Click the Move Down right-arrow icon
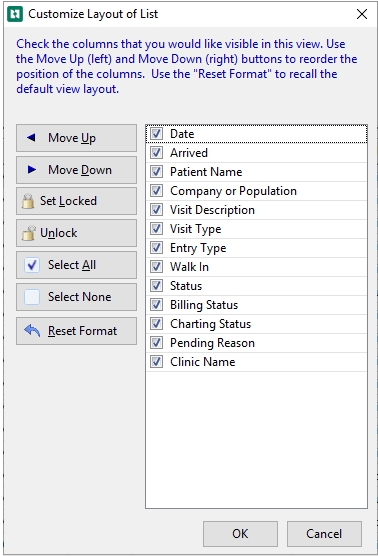The height and width of the screenshot is (556, 378). coord(32,169)
